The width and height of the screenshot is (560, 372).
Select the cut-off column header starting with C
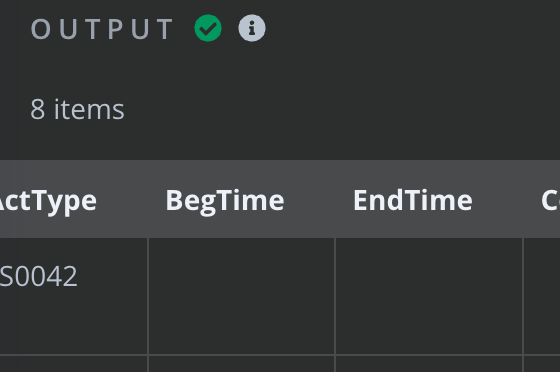coord(550,200)
